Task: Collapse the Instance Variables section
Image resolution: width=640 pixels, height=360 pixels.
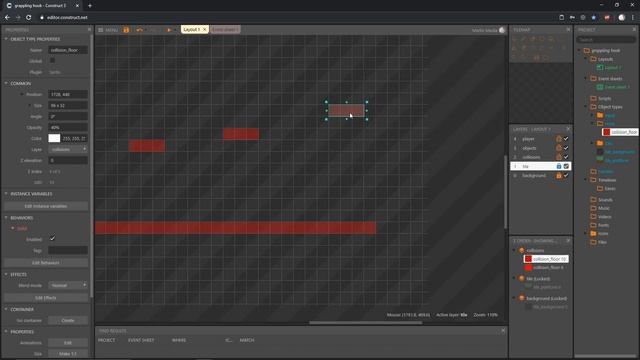Action: [x=6, y=193]
